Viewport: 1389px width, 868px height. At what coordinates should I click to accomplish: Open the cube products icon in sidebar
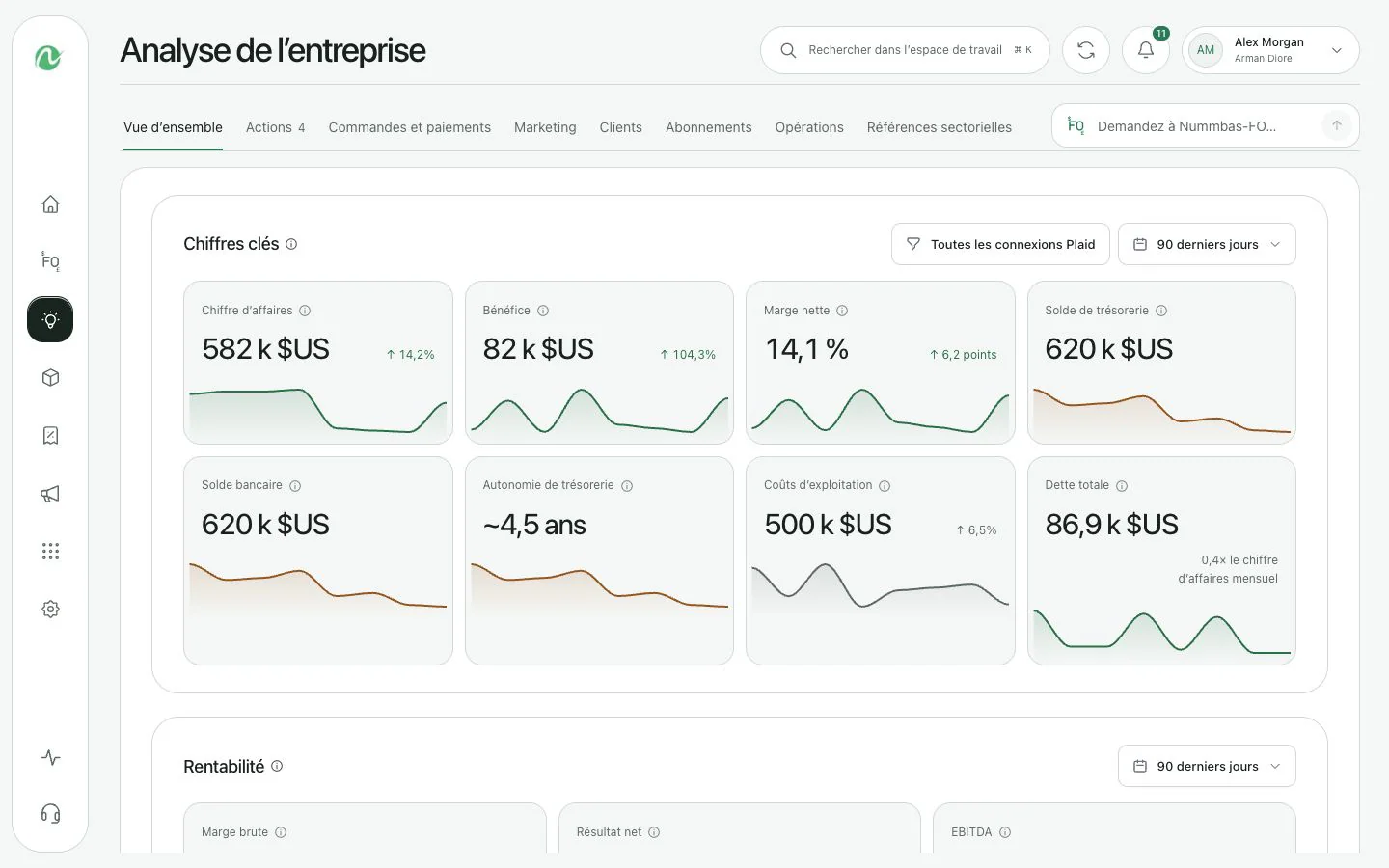[50, 378]
